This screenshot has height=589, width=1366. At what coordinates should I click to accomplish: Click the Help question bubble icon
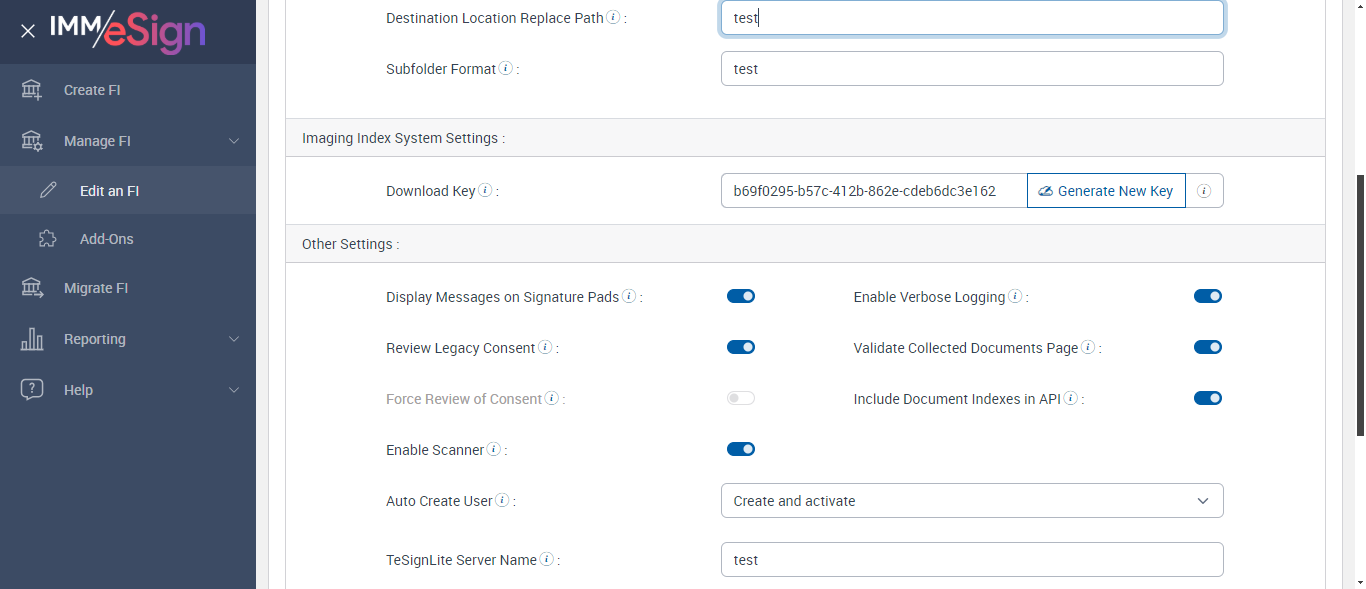click(32, 390)
